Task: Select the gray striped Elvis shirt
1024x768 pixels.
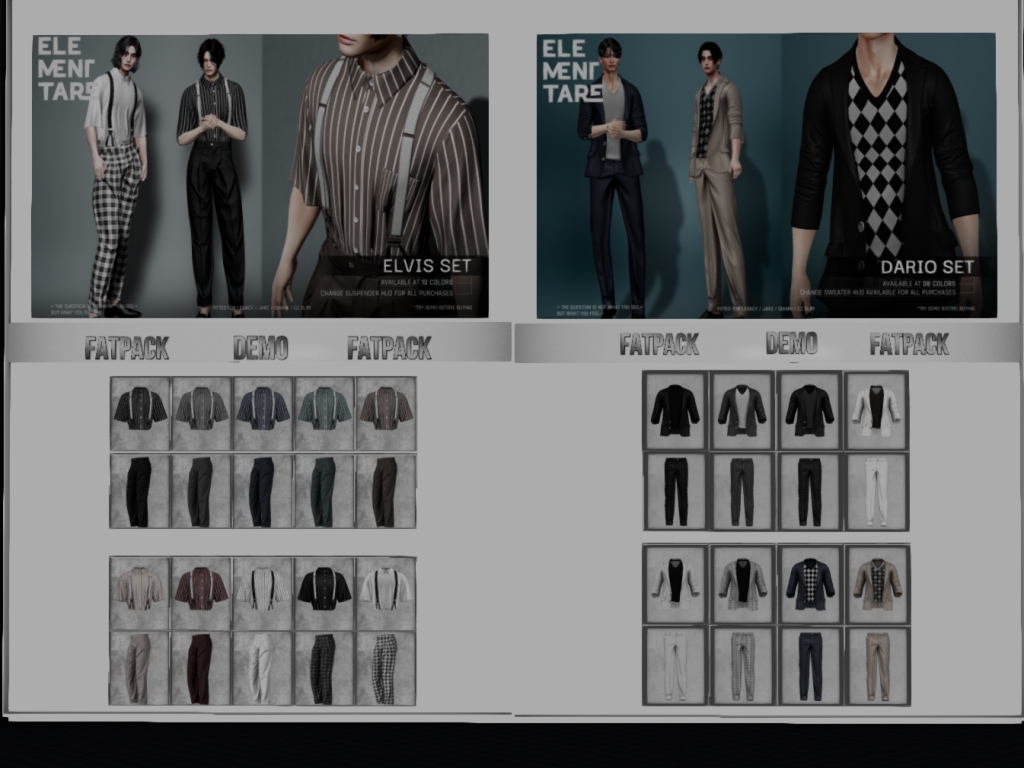Action: tap(202, 413)
